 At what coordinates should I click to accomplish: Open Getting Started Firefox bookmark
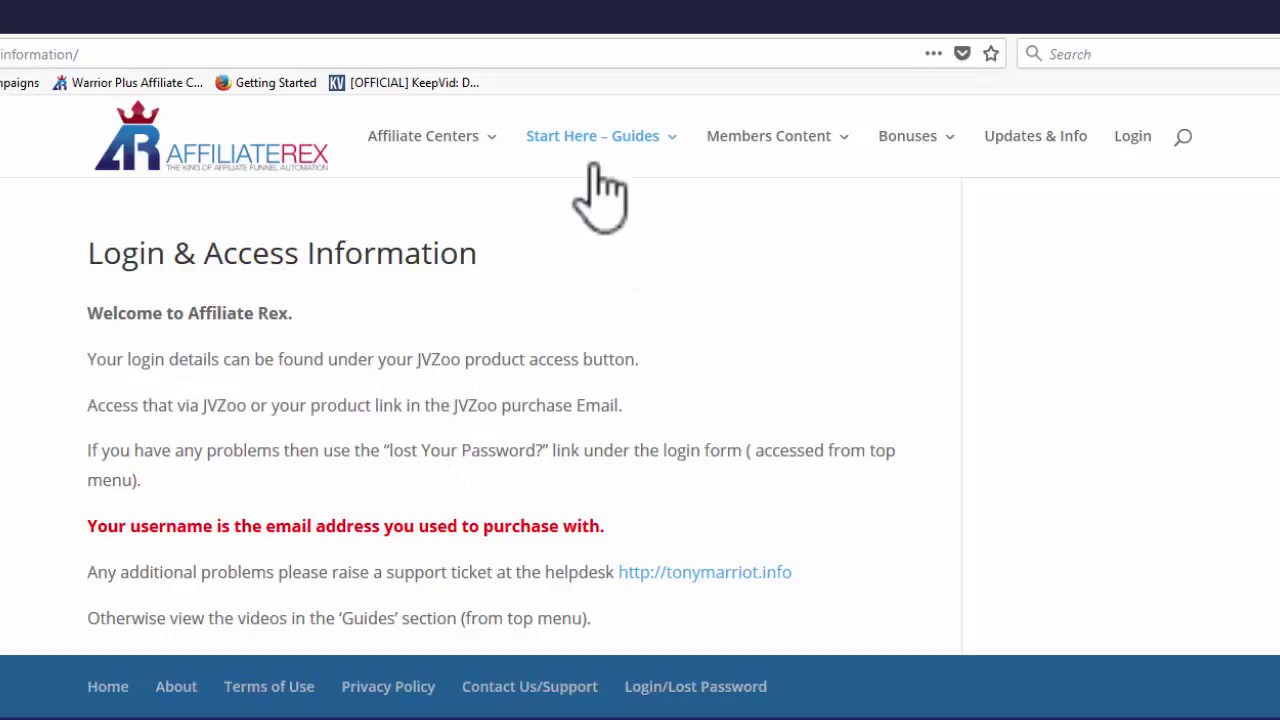click(x=266, y=83)
